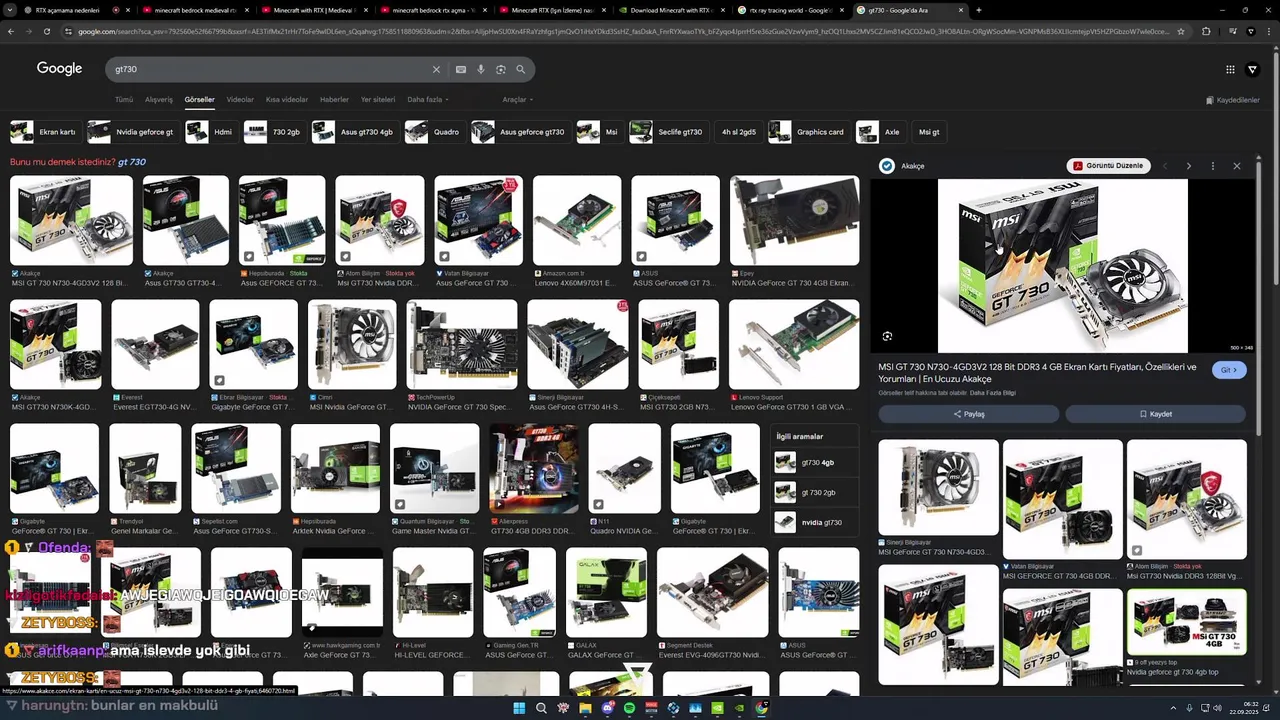Select the Ekran kartı filter chip
Viewport: 1280px width, 720px height.
click(45, 132)
